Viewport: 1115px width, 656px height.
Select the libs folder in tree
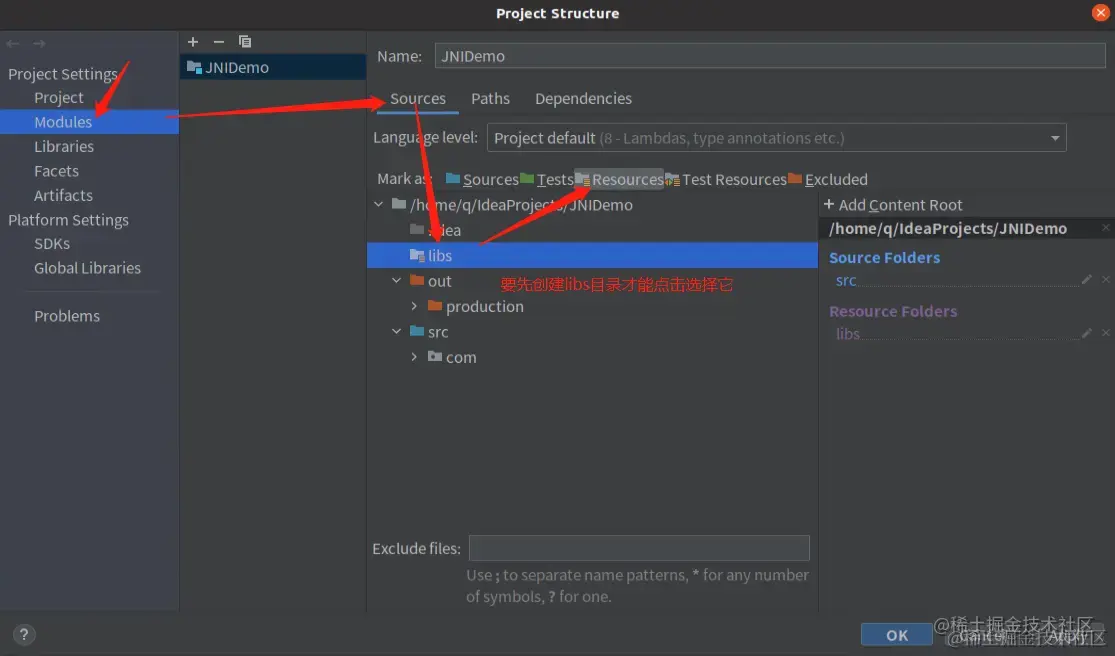click(x=592, y=255)
